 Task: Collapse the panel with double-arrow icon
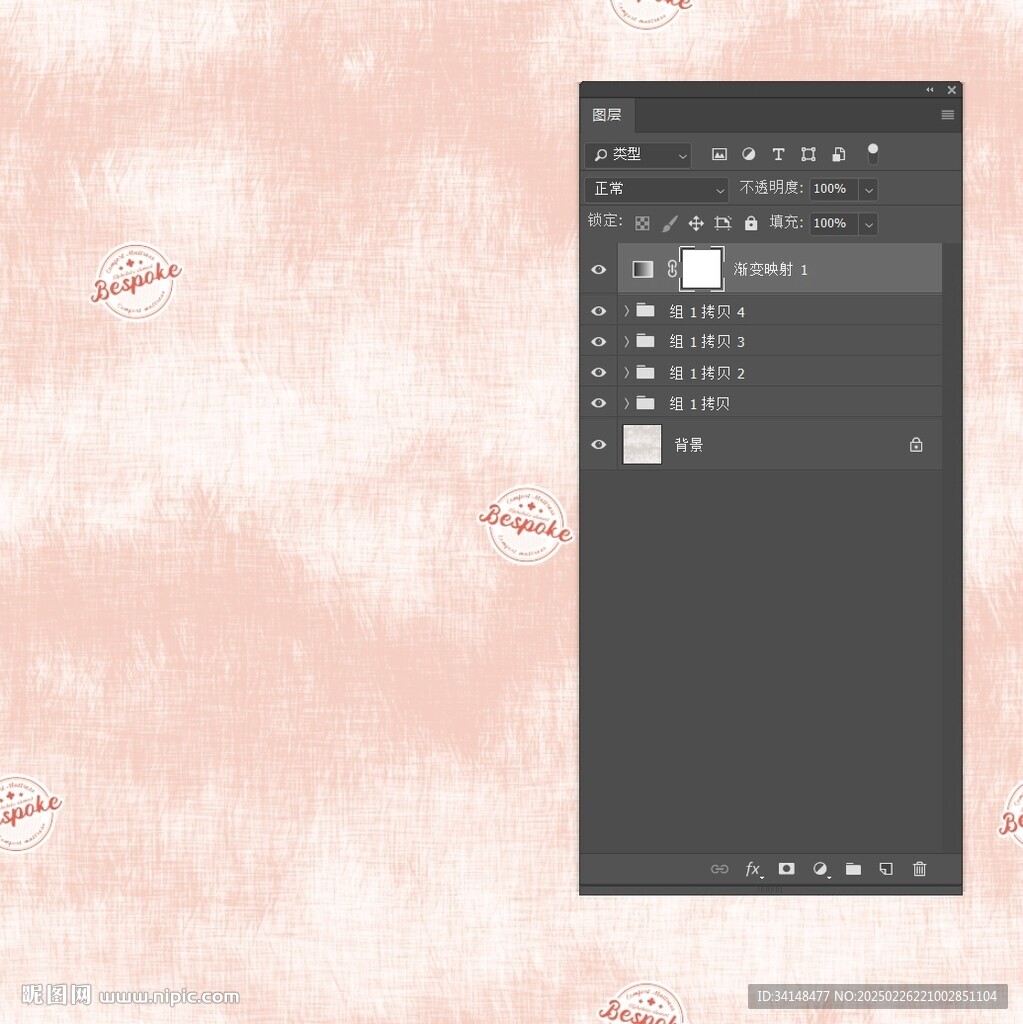click(x=930, y=89)
